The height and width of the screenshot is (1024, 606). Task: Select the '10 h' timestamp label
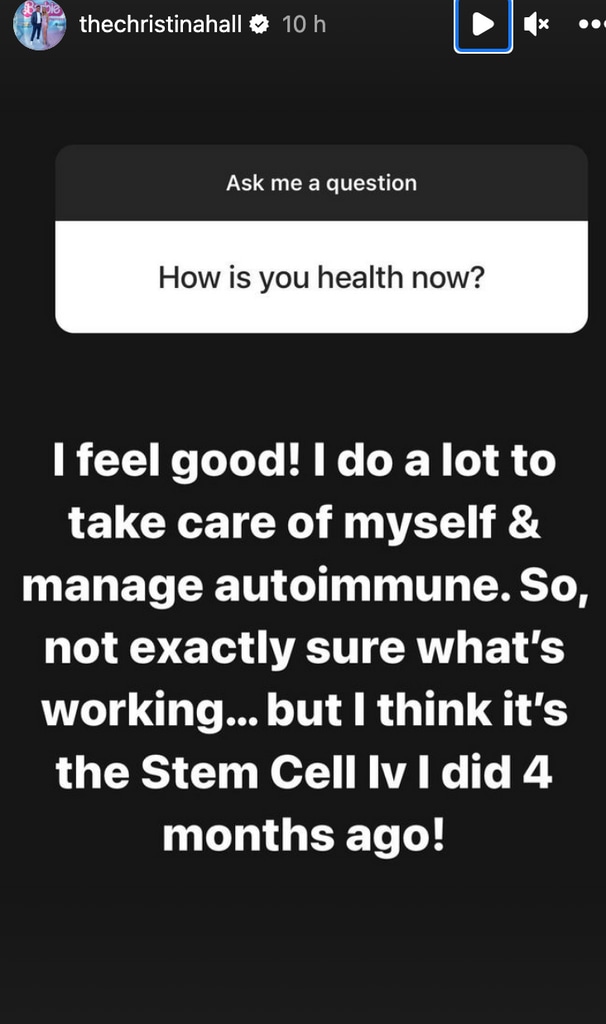tap(303, 24)
